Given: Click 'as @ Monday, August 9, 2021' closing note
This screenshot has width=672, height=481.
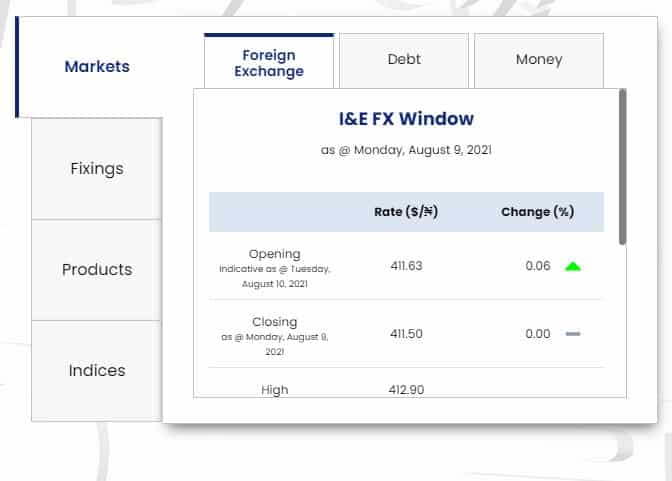Looking at the screenshot, I should click(x=275, y=344).
